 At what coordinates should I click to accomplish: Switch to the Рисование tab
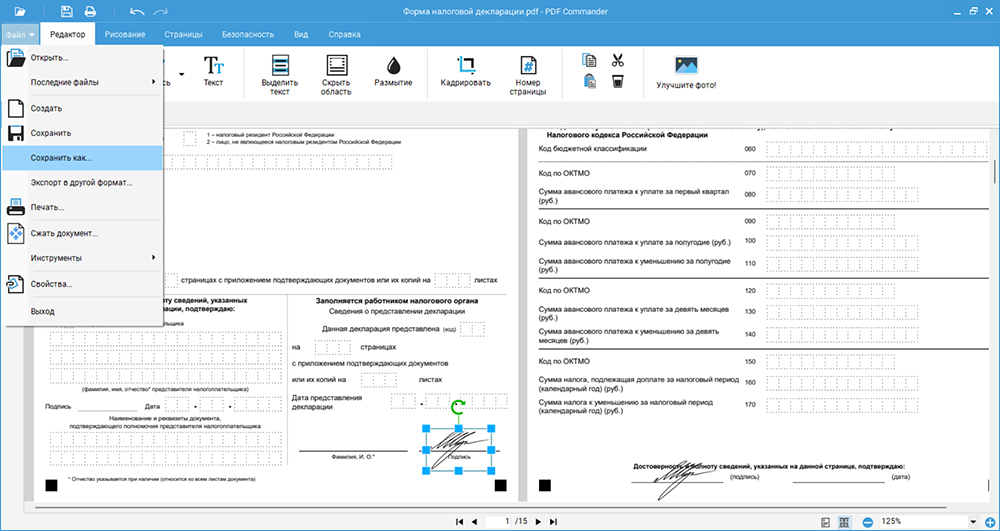tap(124, 34)
